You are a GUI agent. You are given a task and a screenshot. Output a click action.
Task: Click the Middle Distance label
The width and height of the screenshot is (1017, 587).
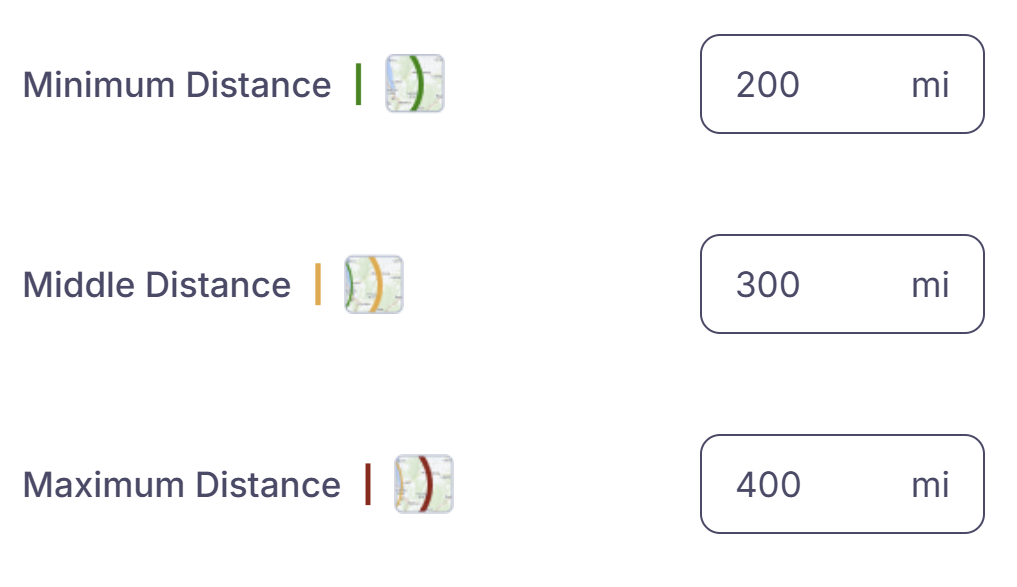(157, 285)
